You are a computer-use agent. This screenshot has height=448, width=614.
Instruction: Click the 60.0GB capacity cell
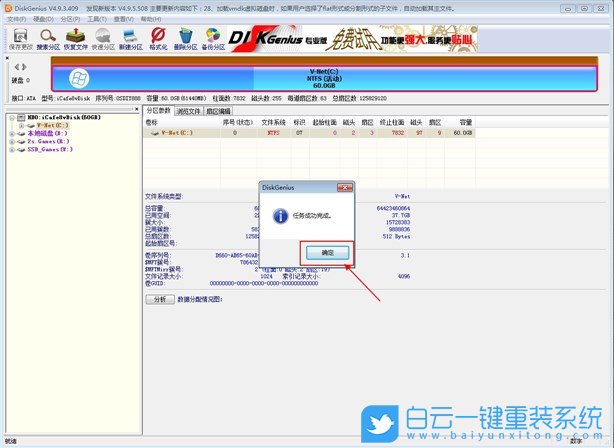coord(462,133)
